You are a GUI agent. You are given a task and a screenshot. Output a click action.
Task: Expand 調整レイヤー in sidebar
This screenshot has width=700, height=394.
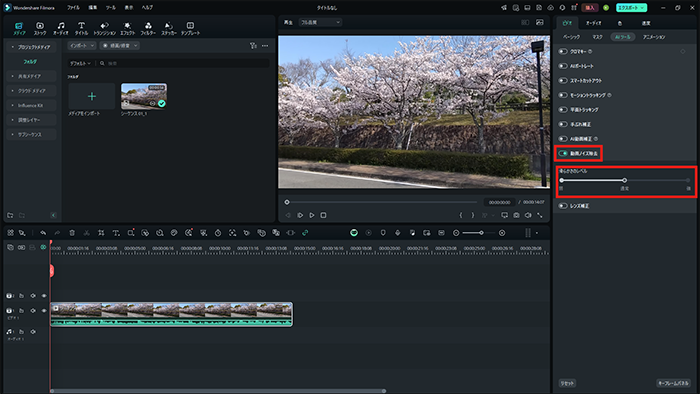click(31, 120)
